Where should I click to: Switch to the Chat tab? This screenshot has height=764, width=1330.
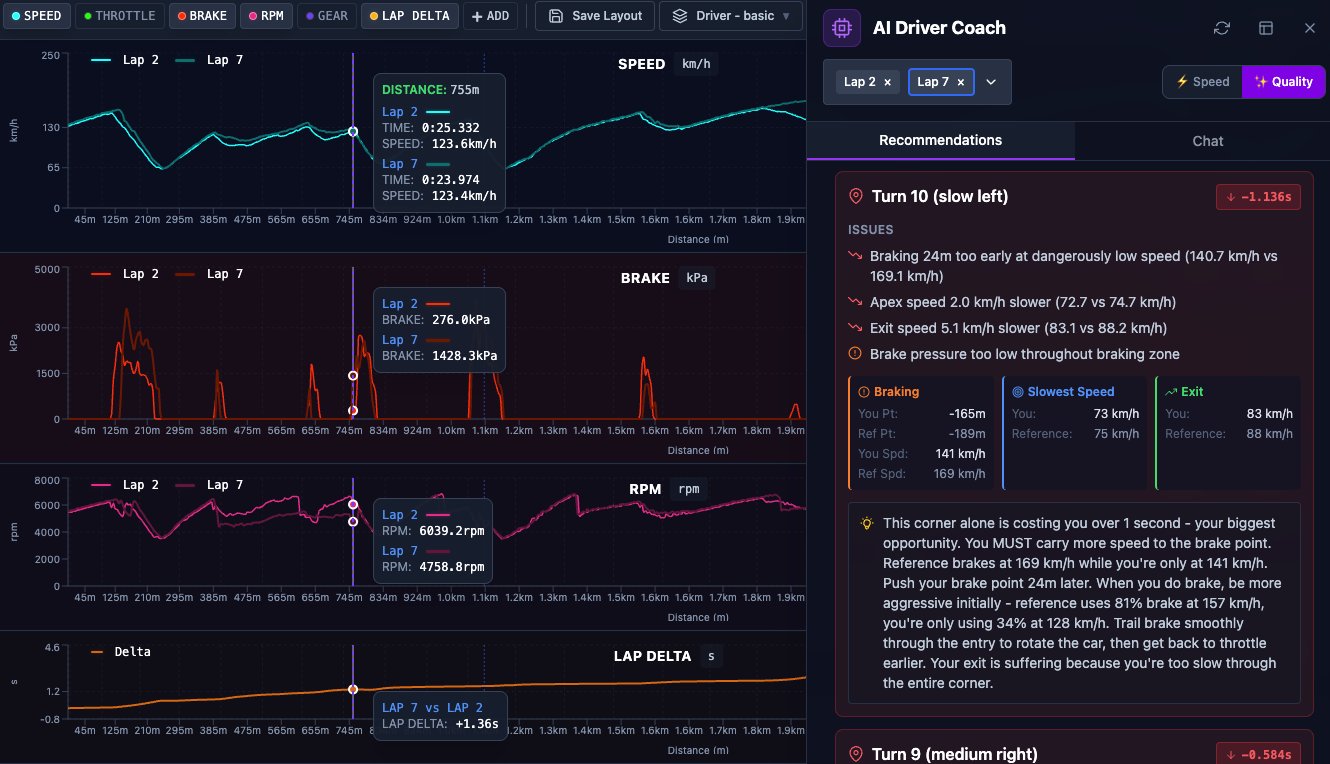tap(1206, 140)
